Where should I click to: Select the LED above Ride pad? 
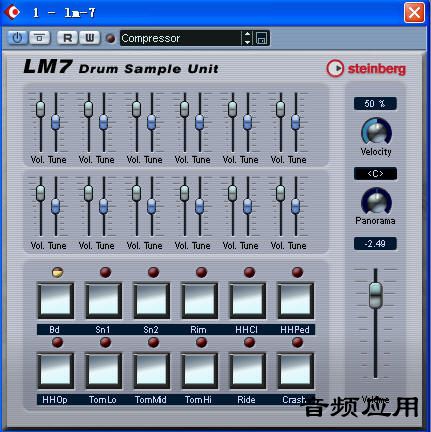click(249, 342)
